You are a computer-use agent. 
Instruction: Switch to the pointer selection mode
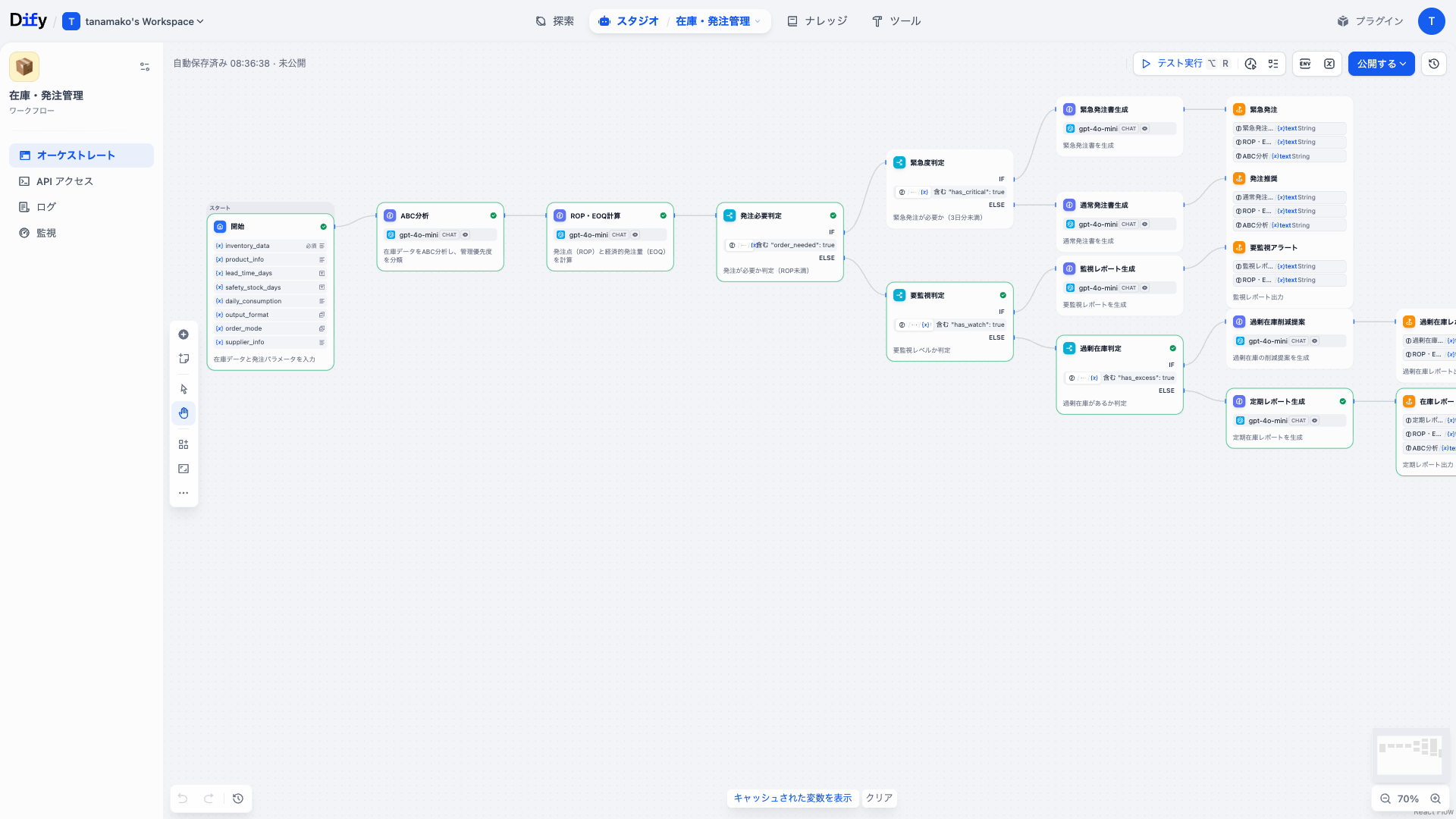click(184, 388)
